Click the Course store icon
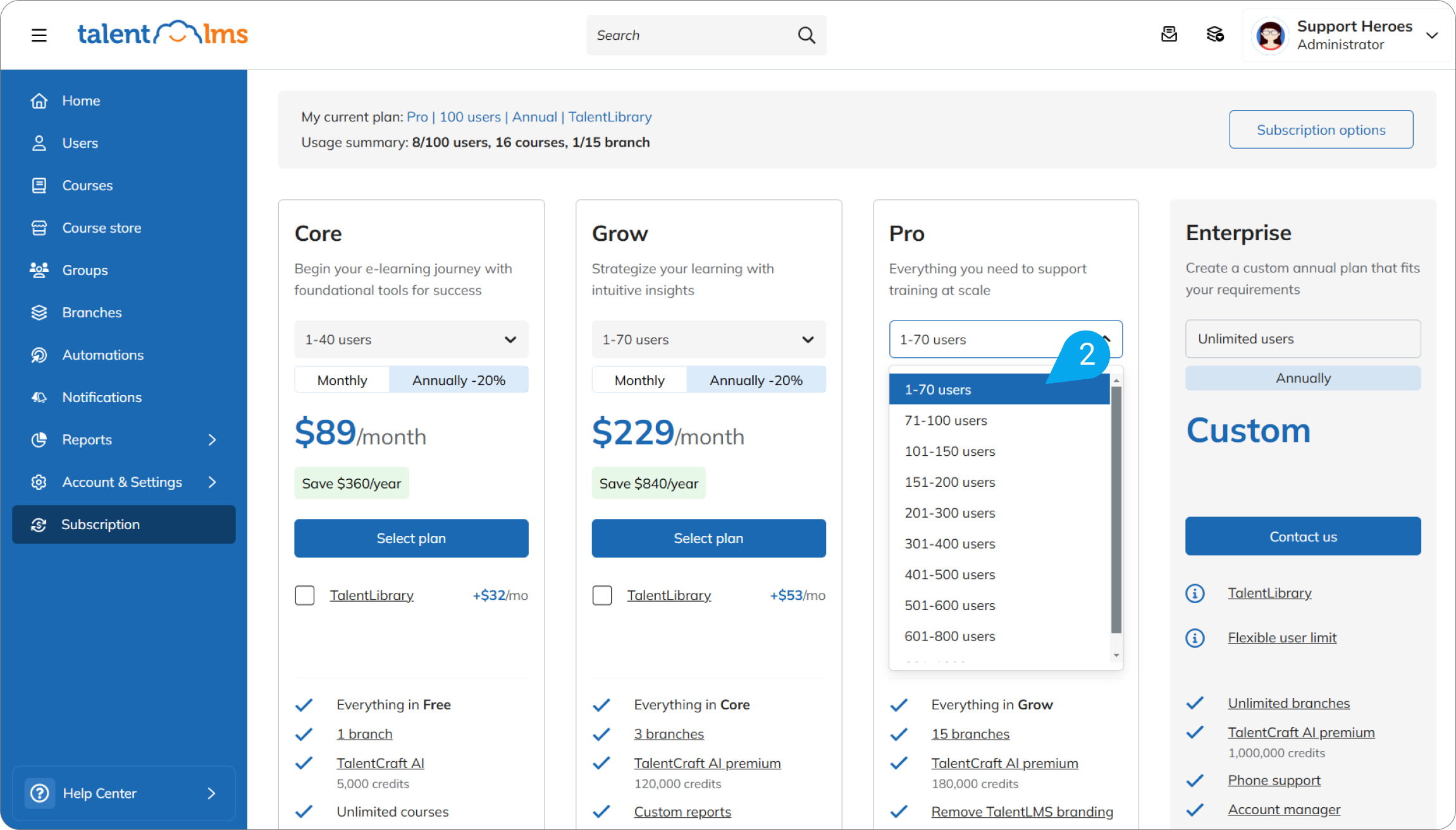 (39, 228)
